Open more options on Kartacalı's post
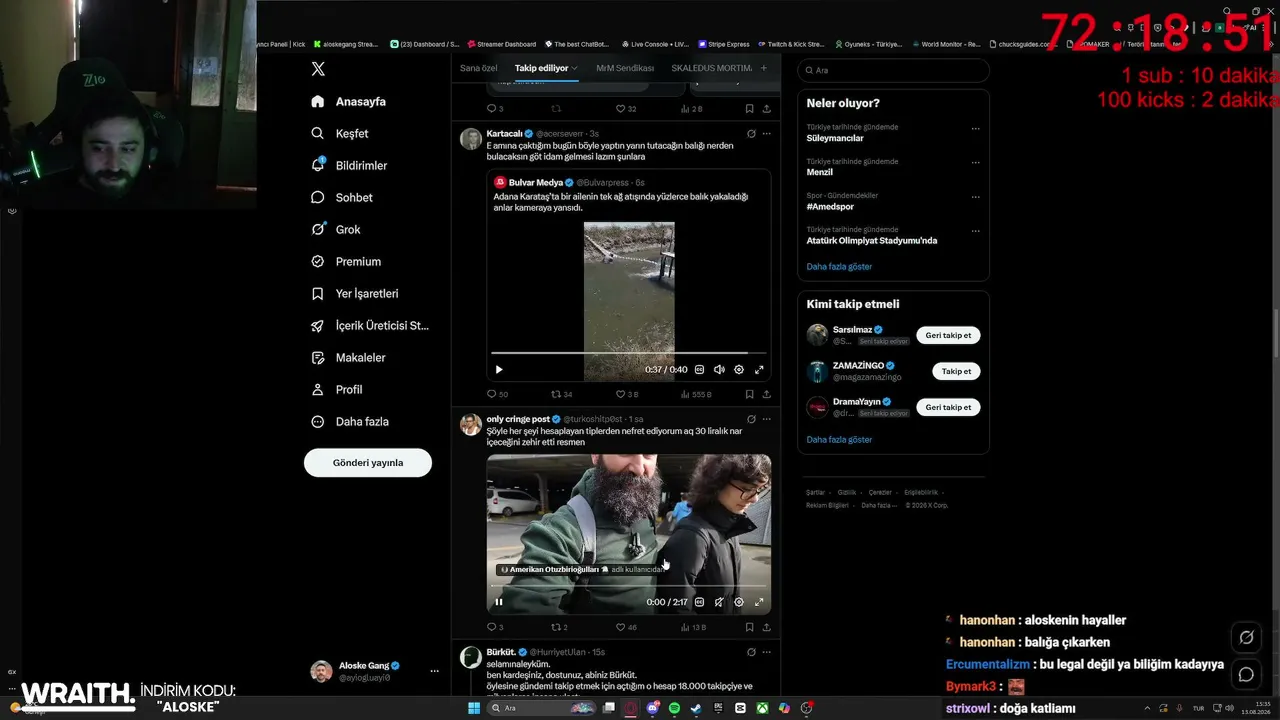 [767, 133]
